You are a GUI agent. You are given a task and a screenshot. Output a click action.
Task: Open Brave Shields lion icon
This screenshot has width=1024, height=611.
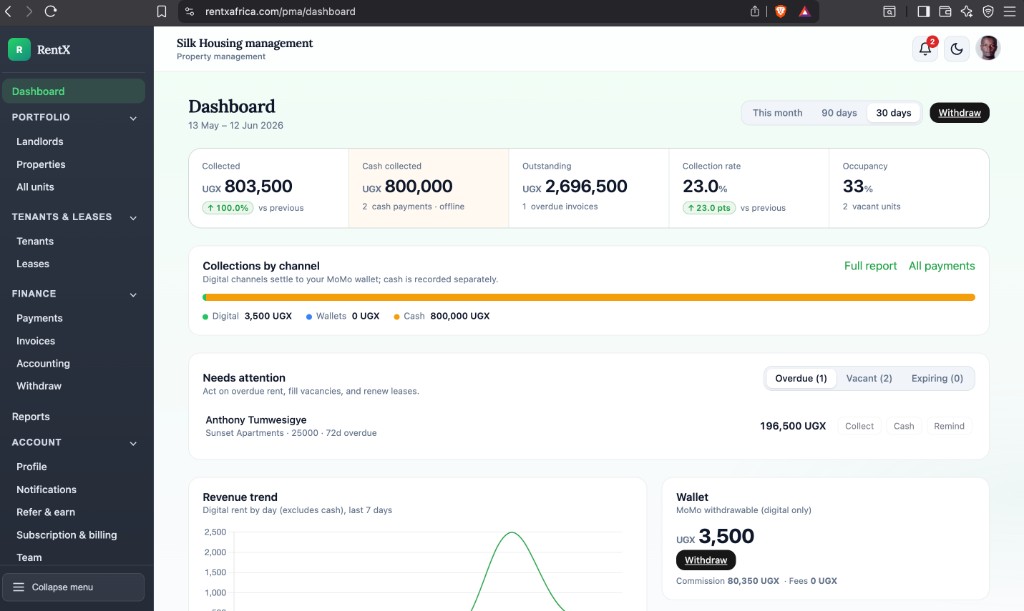point(780,11)
